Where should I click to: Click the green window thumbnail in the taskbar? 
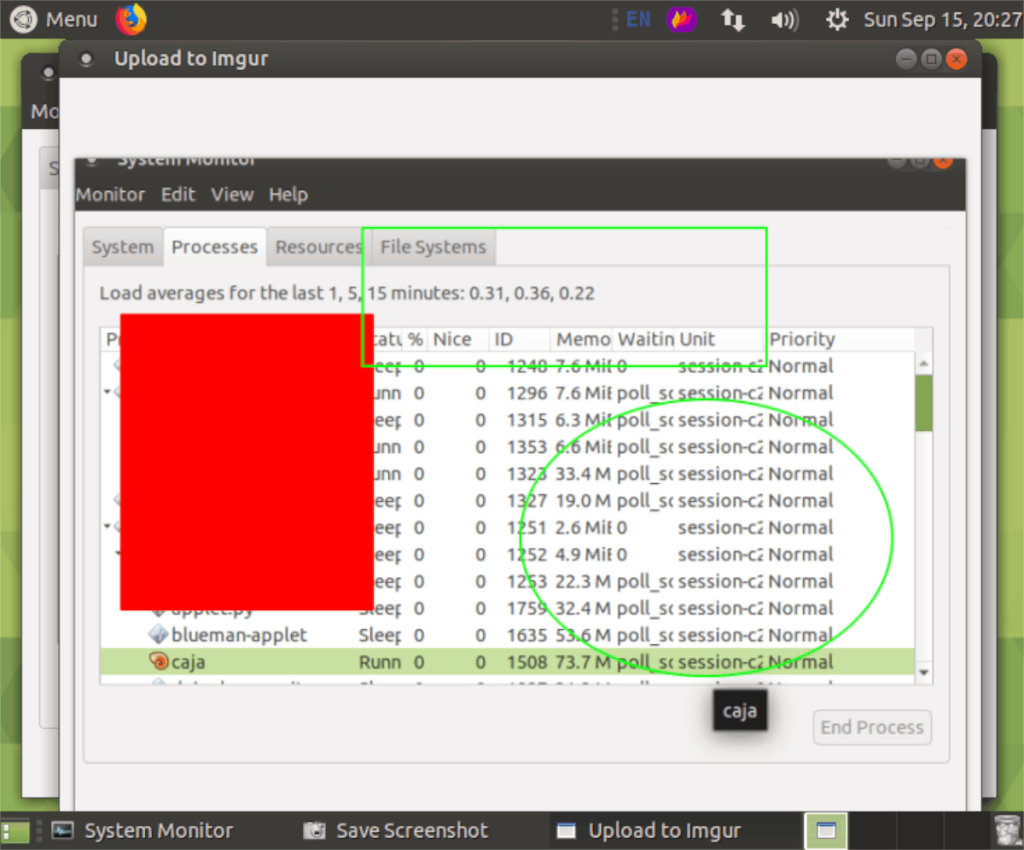pos(825,830)
